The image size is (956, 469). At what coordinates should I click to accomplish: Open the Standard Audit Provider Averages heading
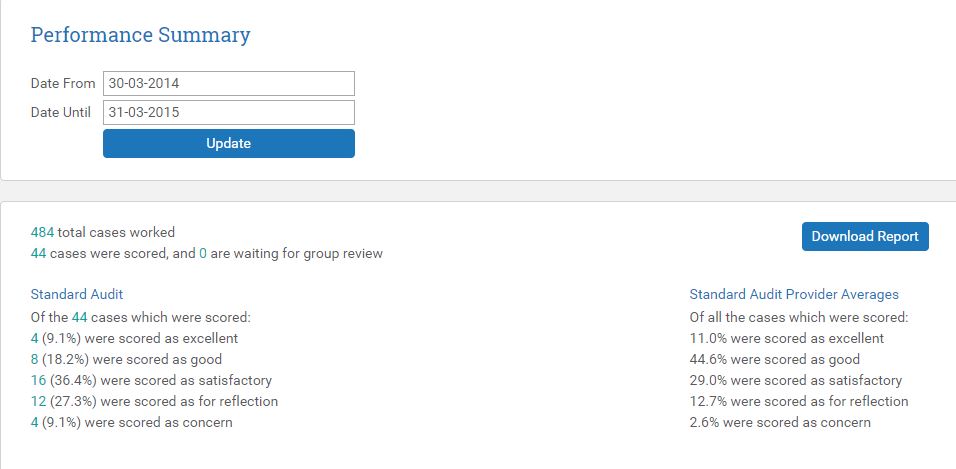tap(793, 294)
